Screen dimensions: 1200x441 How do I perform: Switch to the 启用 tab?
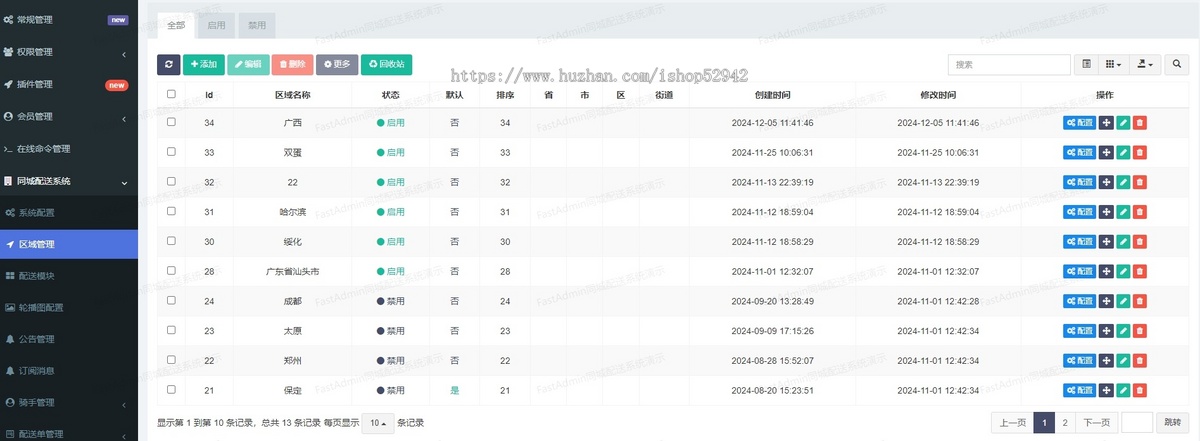[217, 27]
